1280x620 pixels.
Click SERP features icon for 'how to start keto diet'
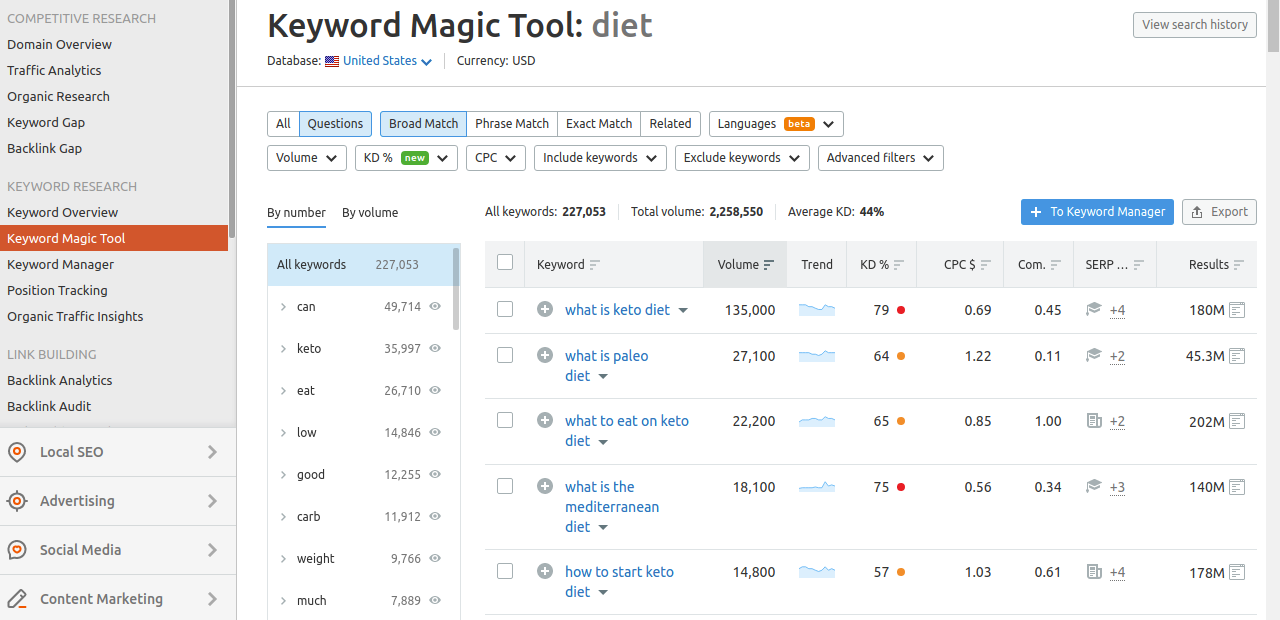click(x=1094, y=572)
